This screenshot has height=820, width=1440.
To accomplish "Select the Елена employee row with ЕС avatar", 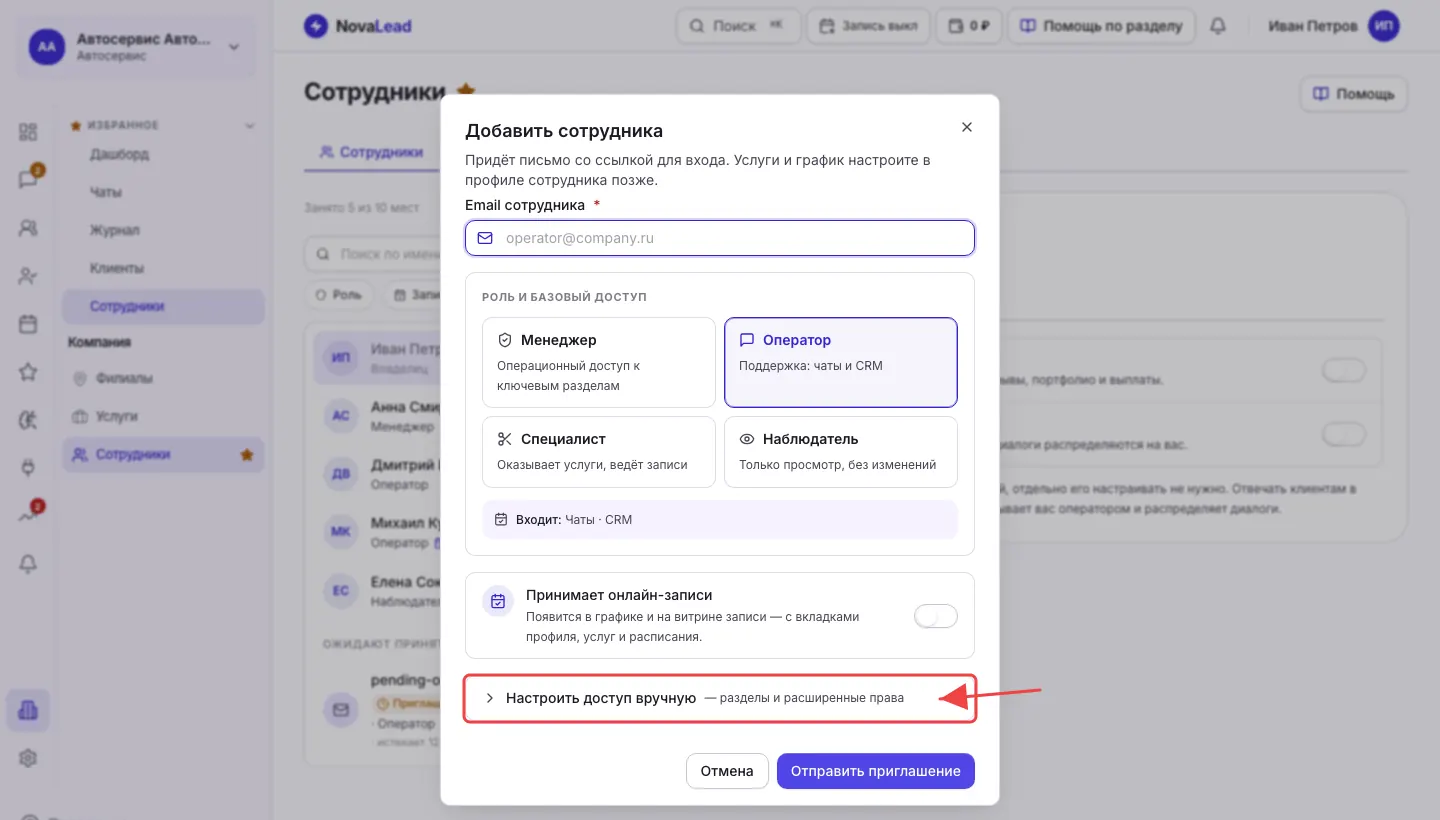I will [377, 591].
